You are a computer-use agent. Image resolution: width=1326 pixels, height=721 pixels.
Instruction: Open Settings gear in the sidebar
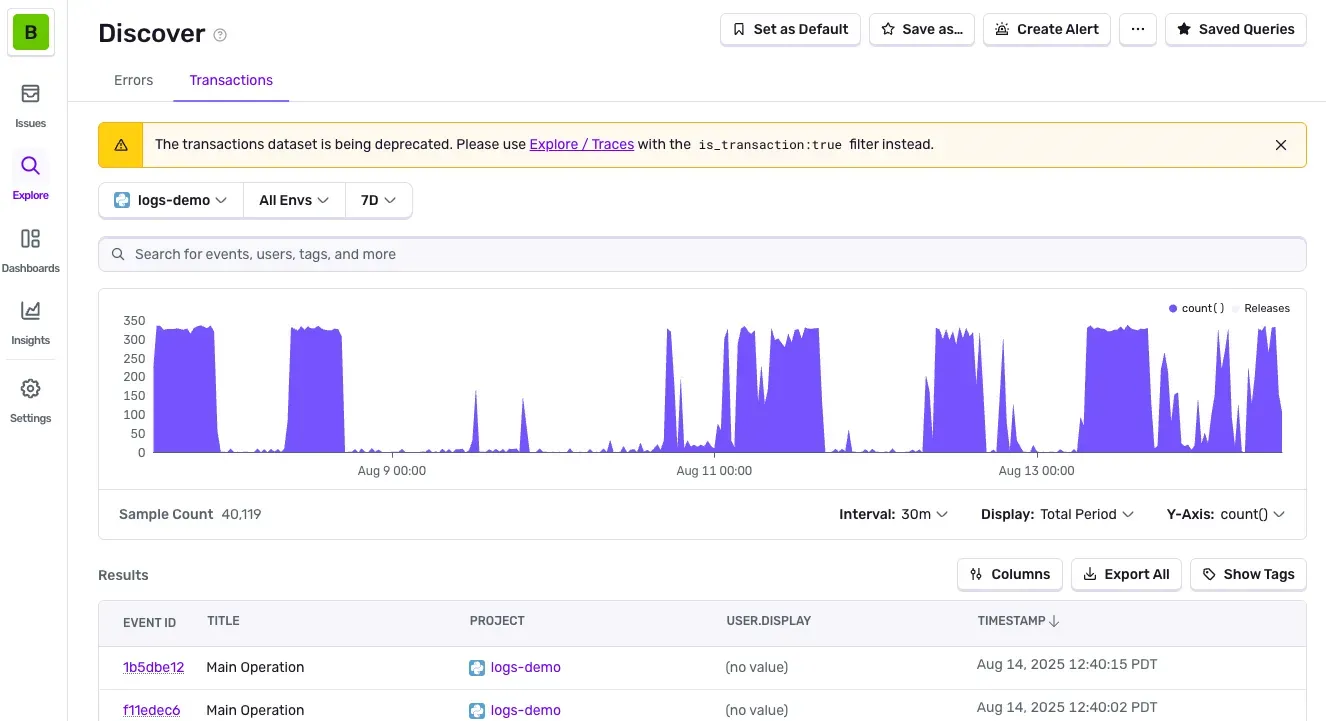click(x=31, y=400)
